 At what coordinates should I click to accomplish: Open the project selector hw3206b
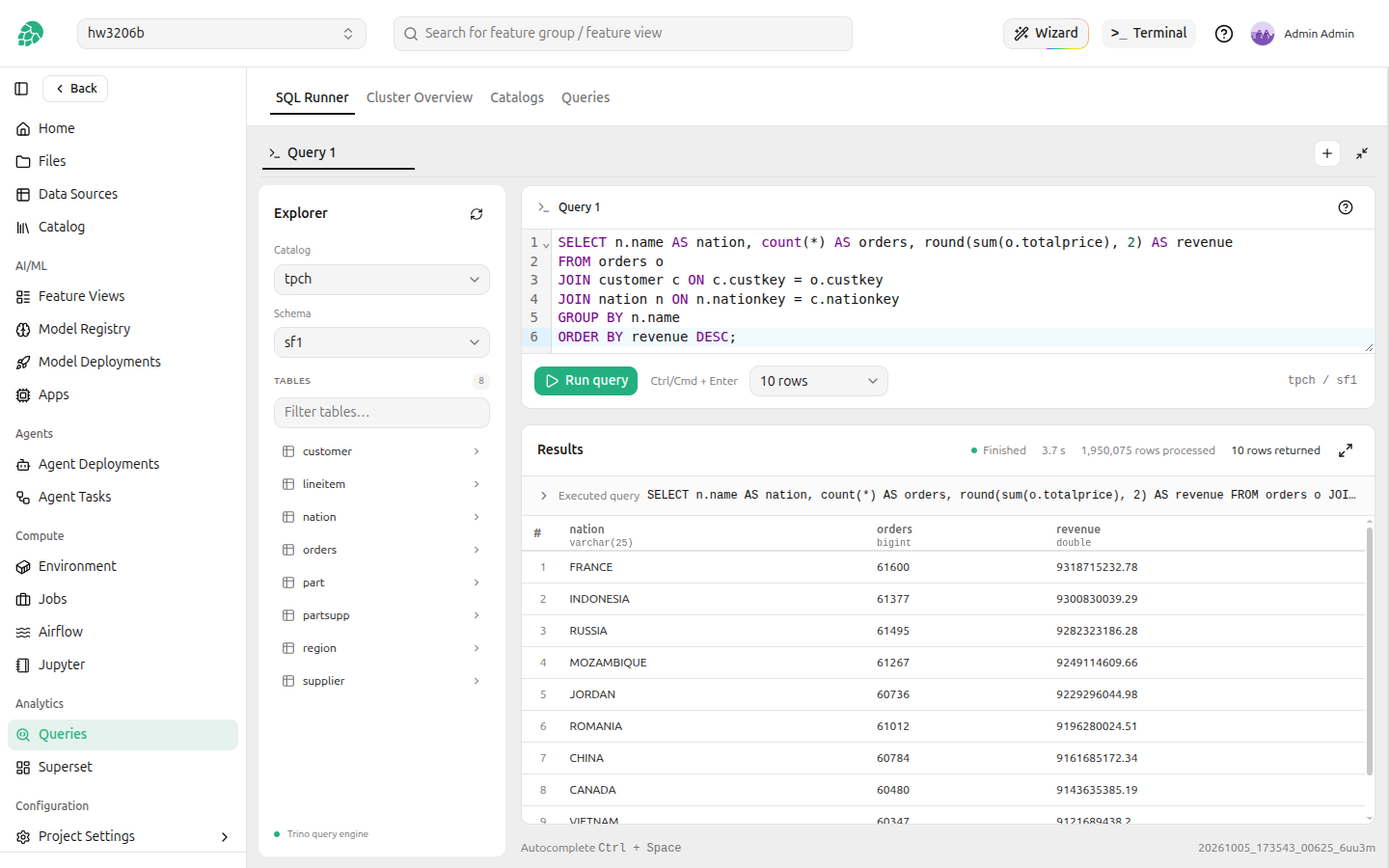pyautogui.click(x=222, y=34)
